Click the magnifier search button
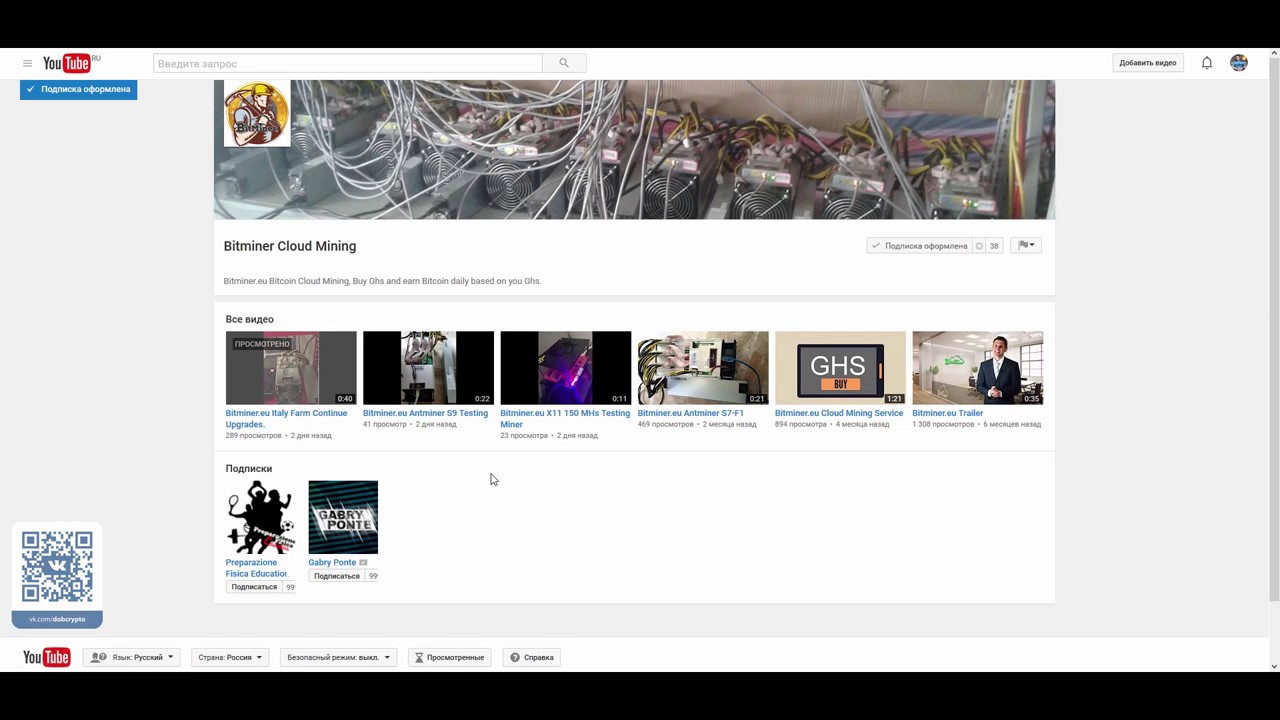1280x720 pixels. (564, 63)
